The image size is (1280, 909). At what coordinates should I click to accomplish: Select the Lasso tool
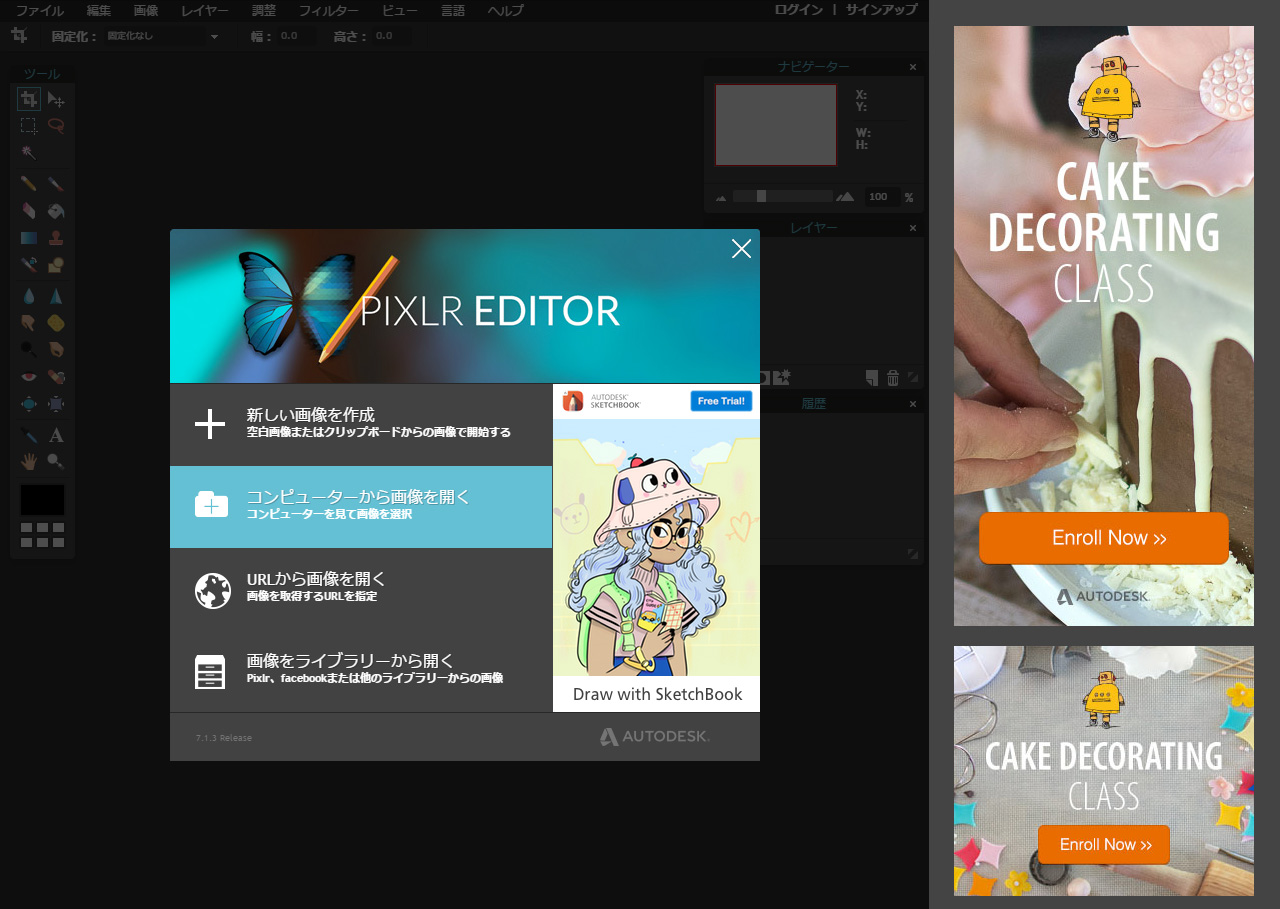56,126
